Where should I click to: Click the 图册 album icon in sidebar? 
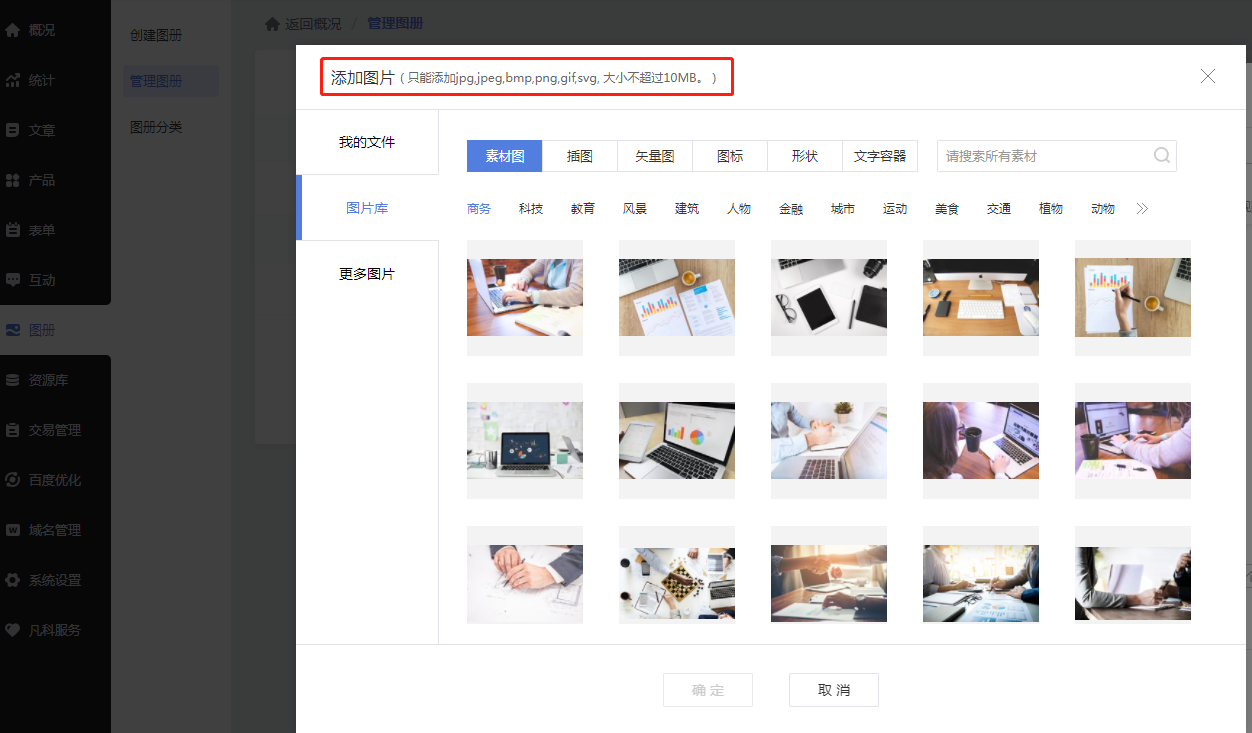pos(13,330)
